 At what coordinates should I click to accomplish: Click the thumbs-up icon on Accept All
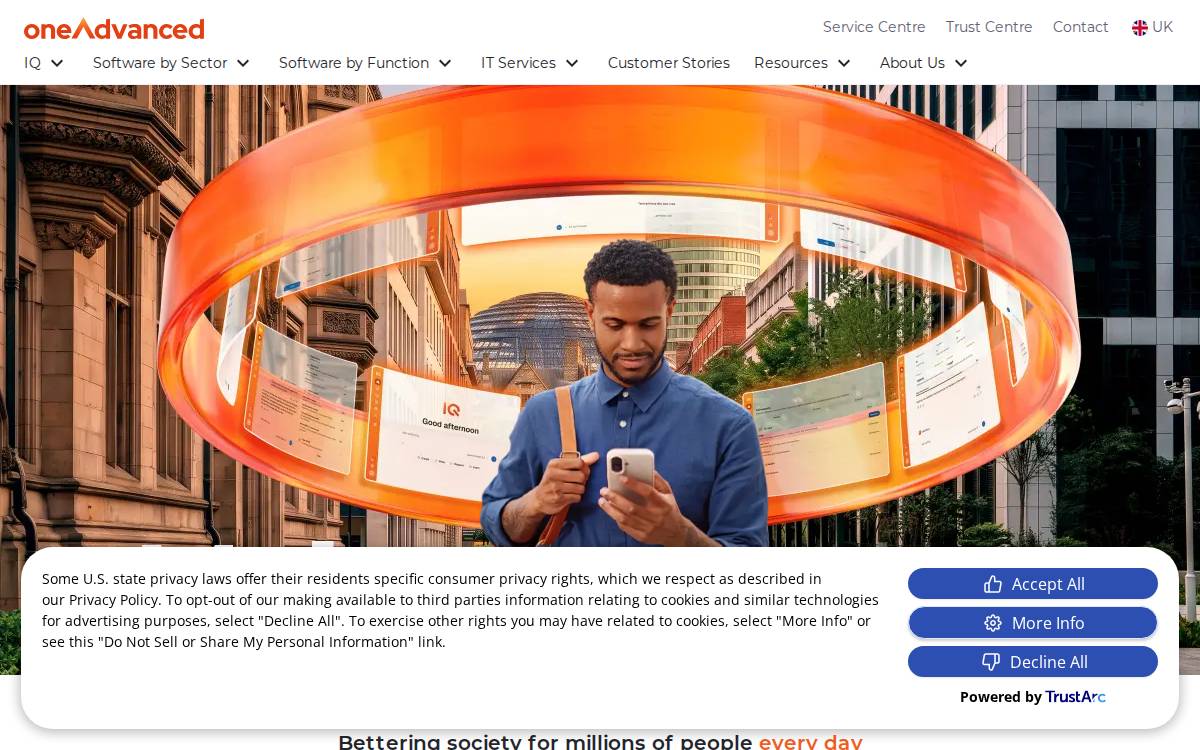tap(993, 584)
